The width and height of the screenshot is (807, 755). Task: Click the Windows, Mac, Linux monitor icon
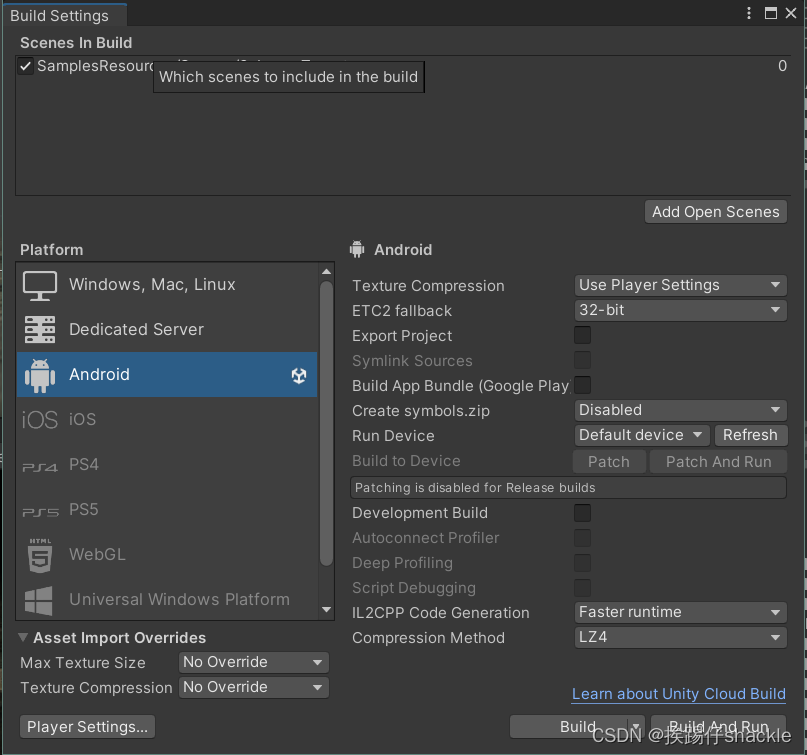tap(40, 285)
